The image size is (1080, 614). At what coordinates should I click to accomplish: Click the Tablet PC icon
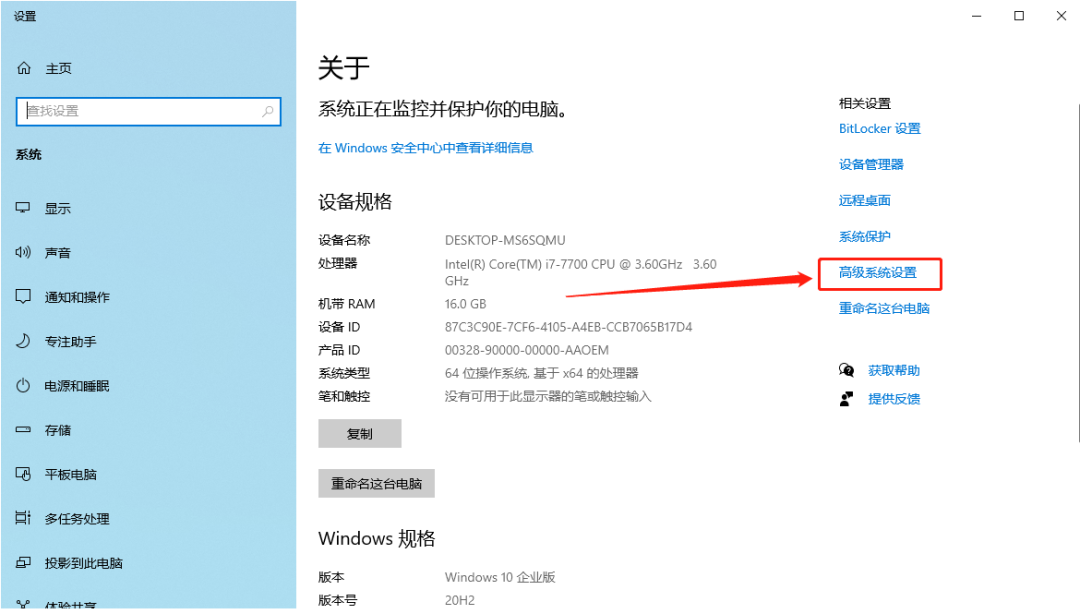coord(23,474)
